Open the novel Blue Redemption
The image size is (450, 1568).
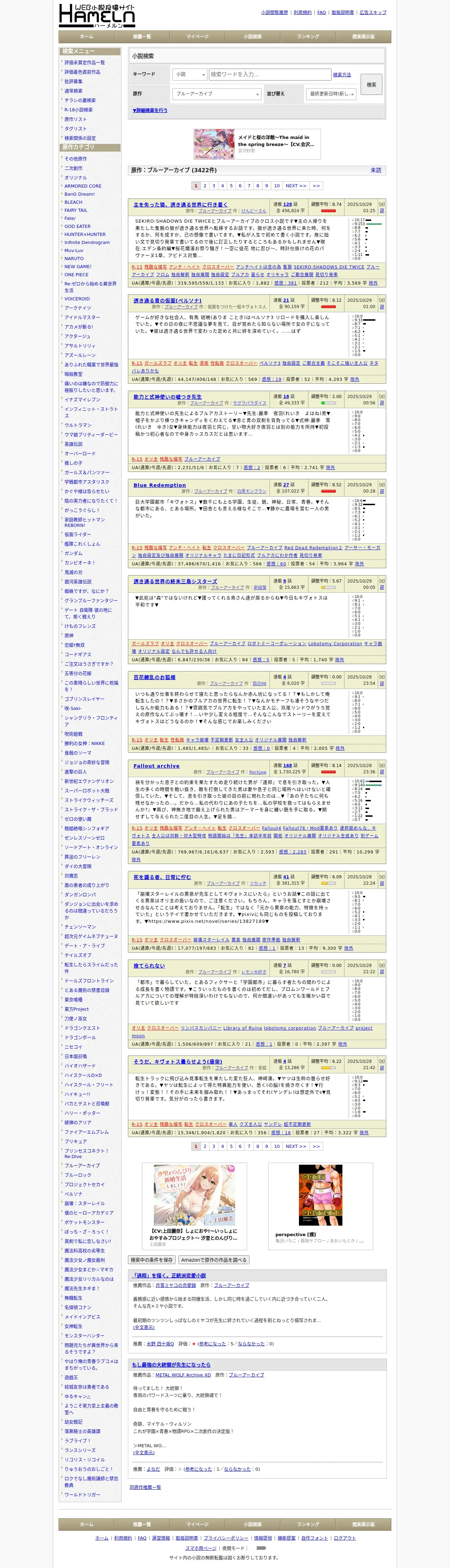pyautogui.click(x=160, y=485)
